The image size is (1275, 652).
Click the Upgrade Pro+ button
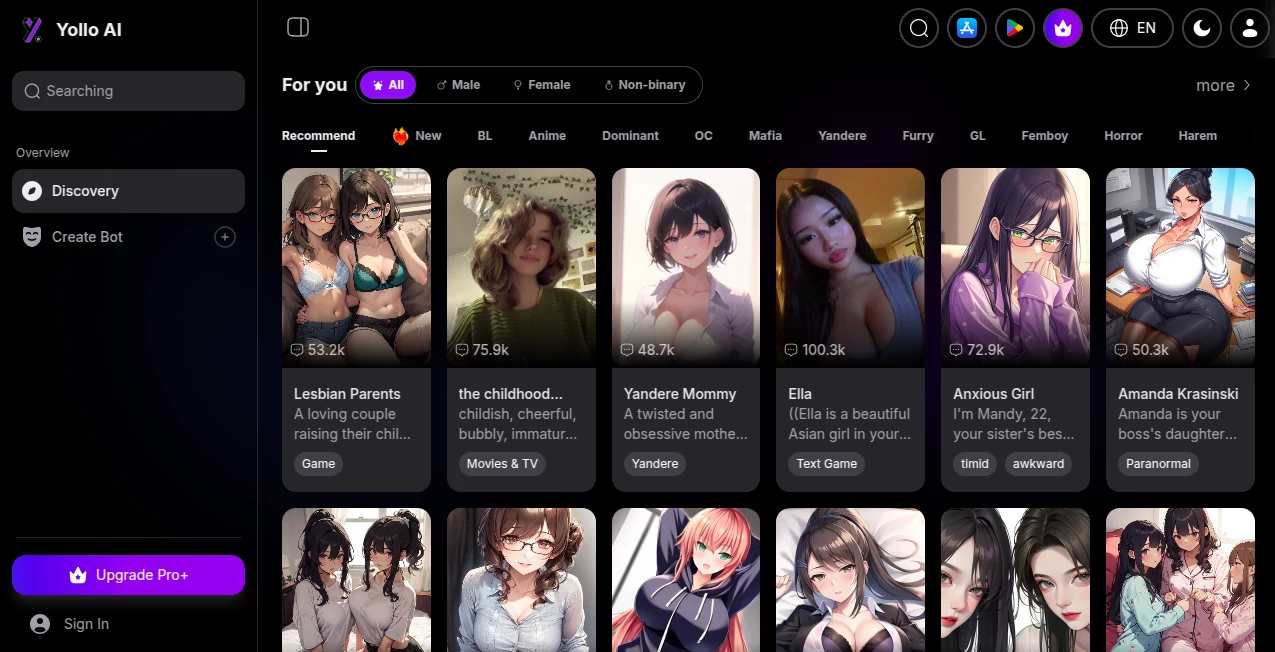128,575
